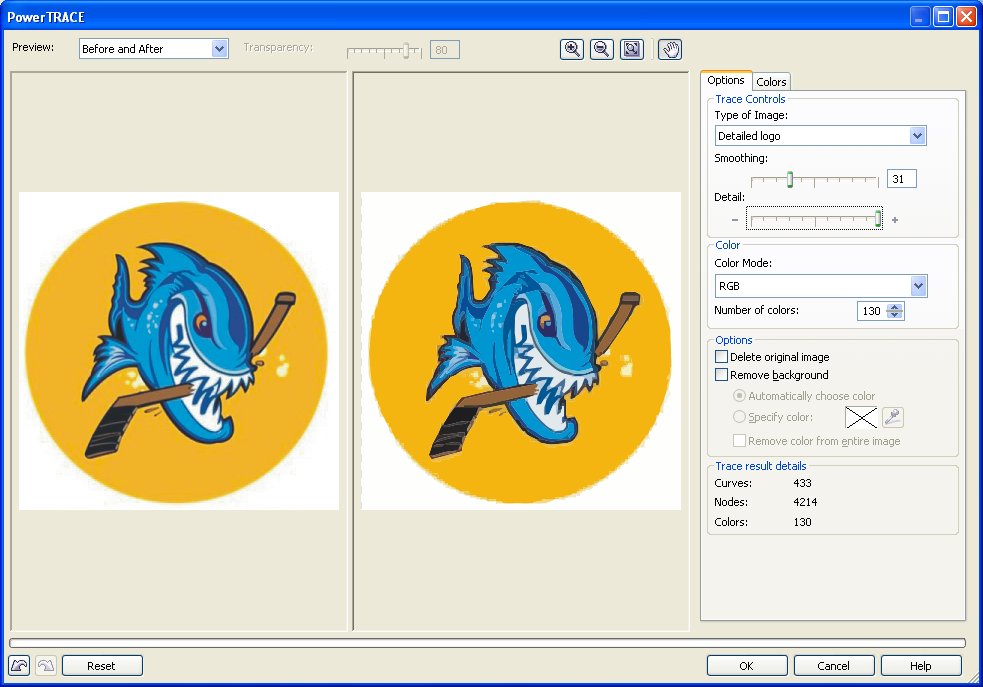Enable Delete original image checkbox

tap(722, 357)
